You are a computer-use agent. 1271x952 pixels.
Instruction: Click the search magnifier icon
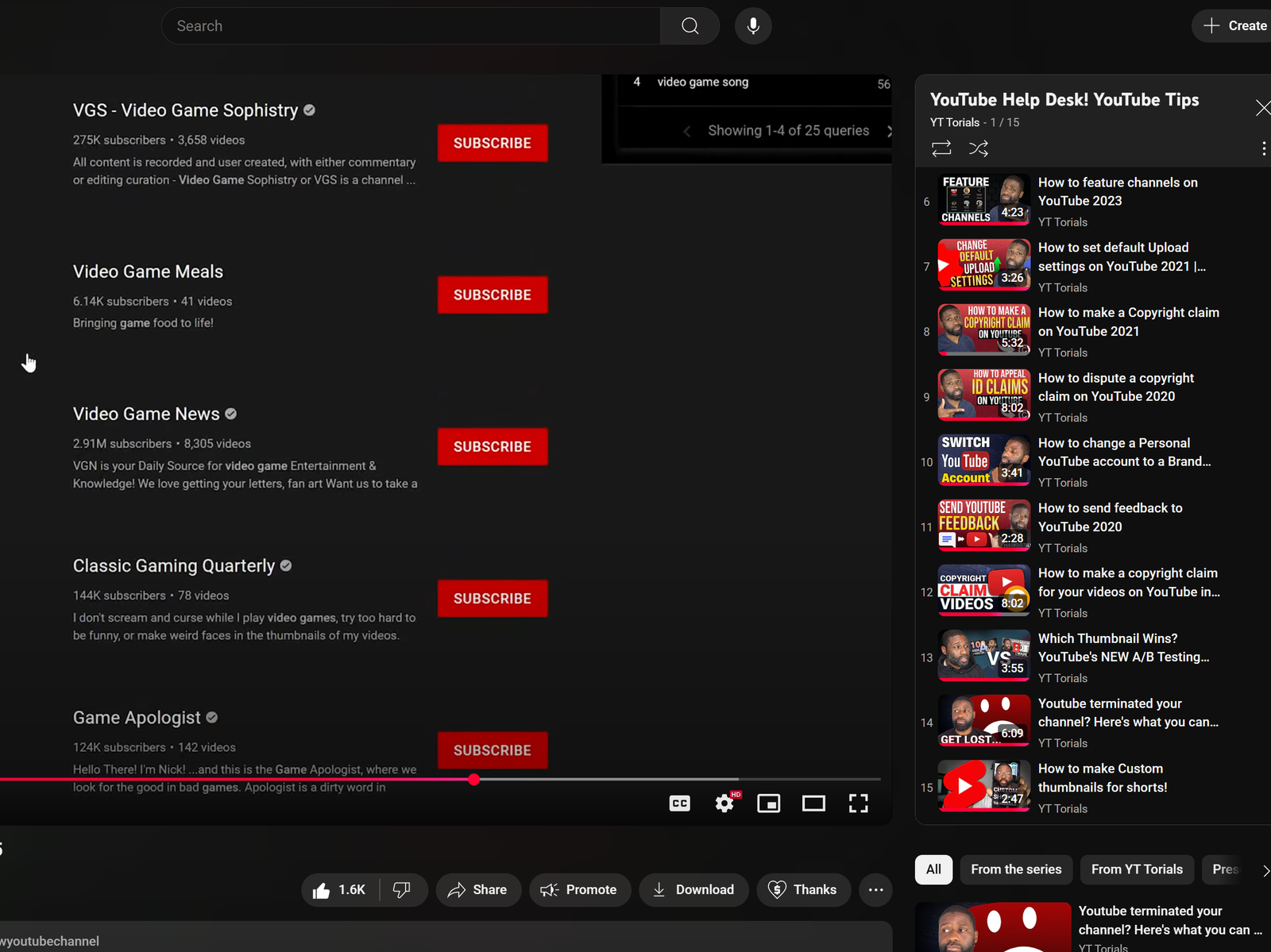click(x=690, y=26)
